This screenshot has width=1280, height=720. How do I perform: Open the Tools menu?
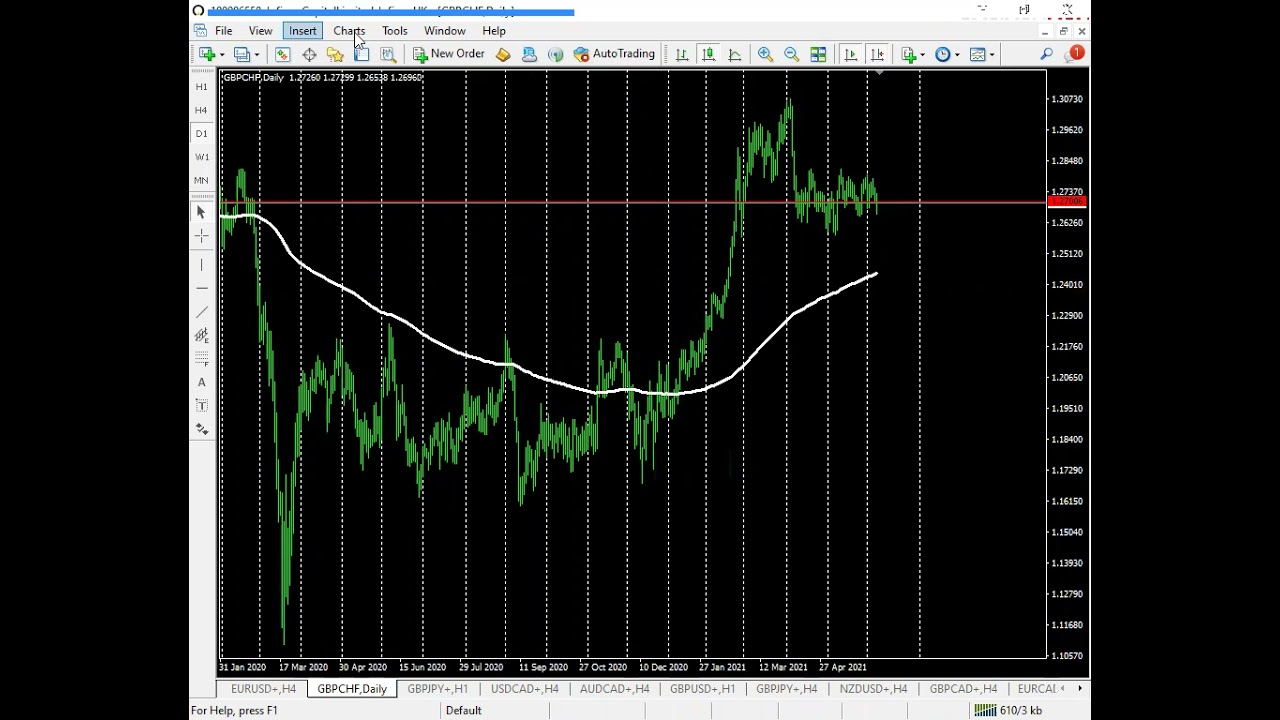pyautogui.click(x=394, y=31)
